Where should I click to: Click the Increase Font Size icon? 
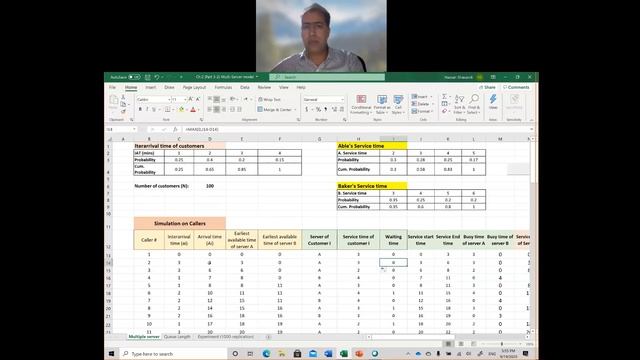click(x=191, y=100)
